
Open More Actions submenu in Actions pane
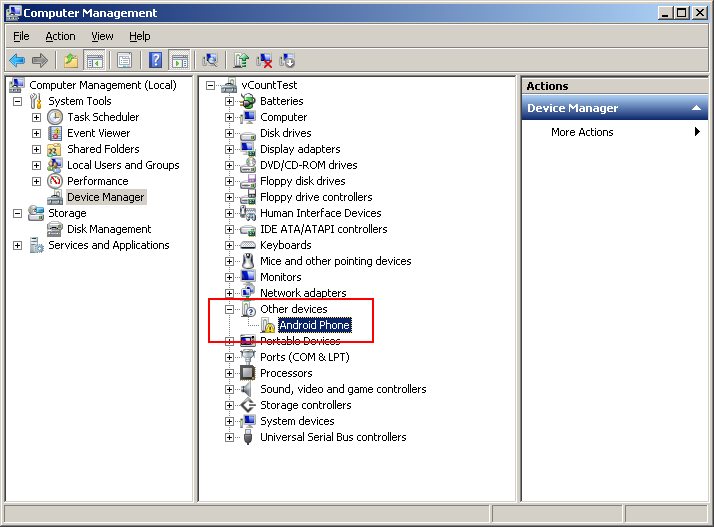click(582, 132)
